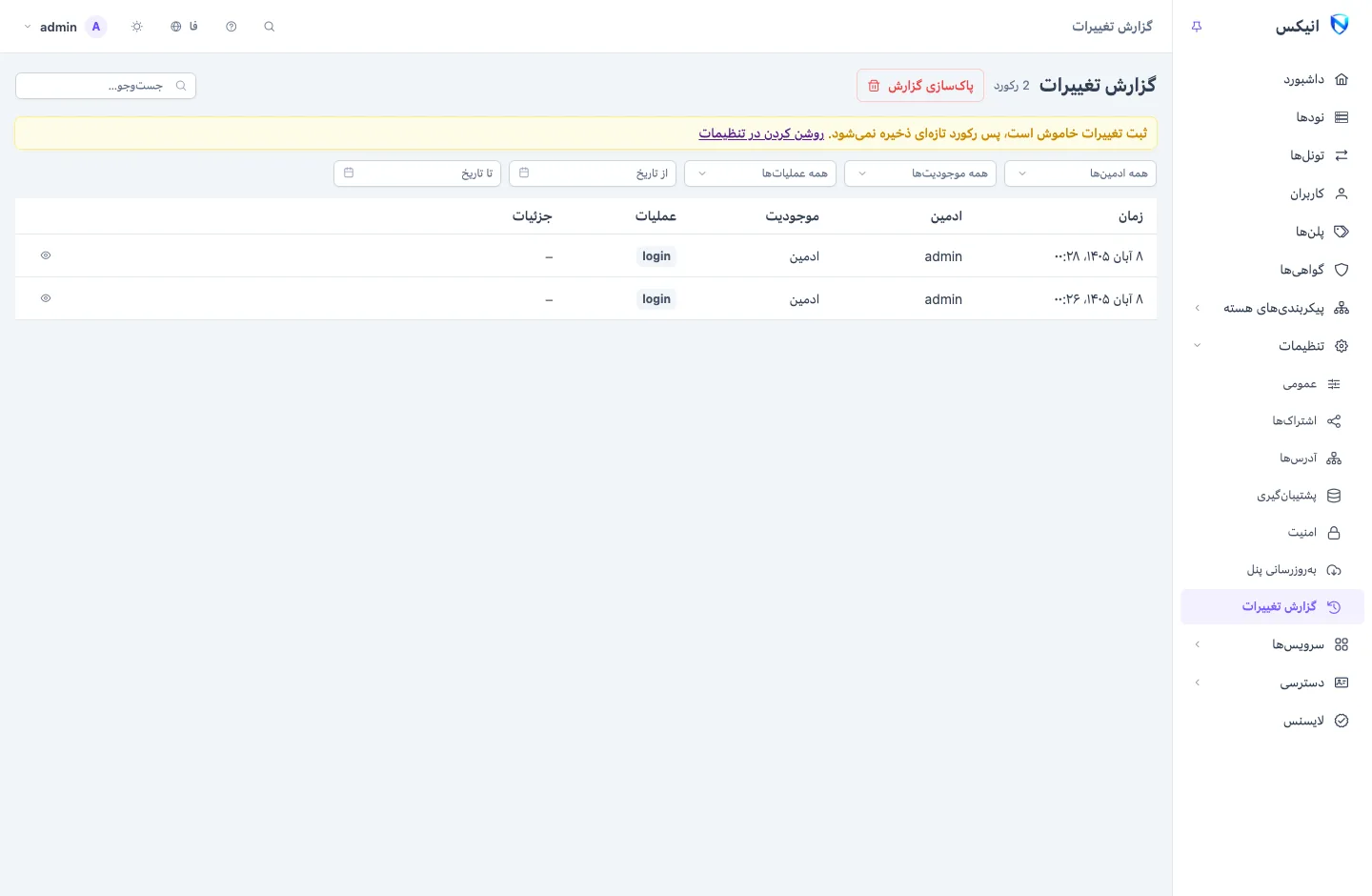This screenshot has height=896, width=1372.
Task: Open the از تاریخ date picker
Action: [x=593, y=173]
